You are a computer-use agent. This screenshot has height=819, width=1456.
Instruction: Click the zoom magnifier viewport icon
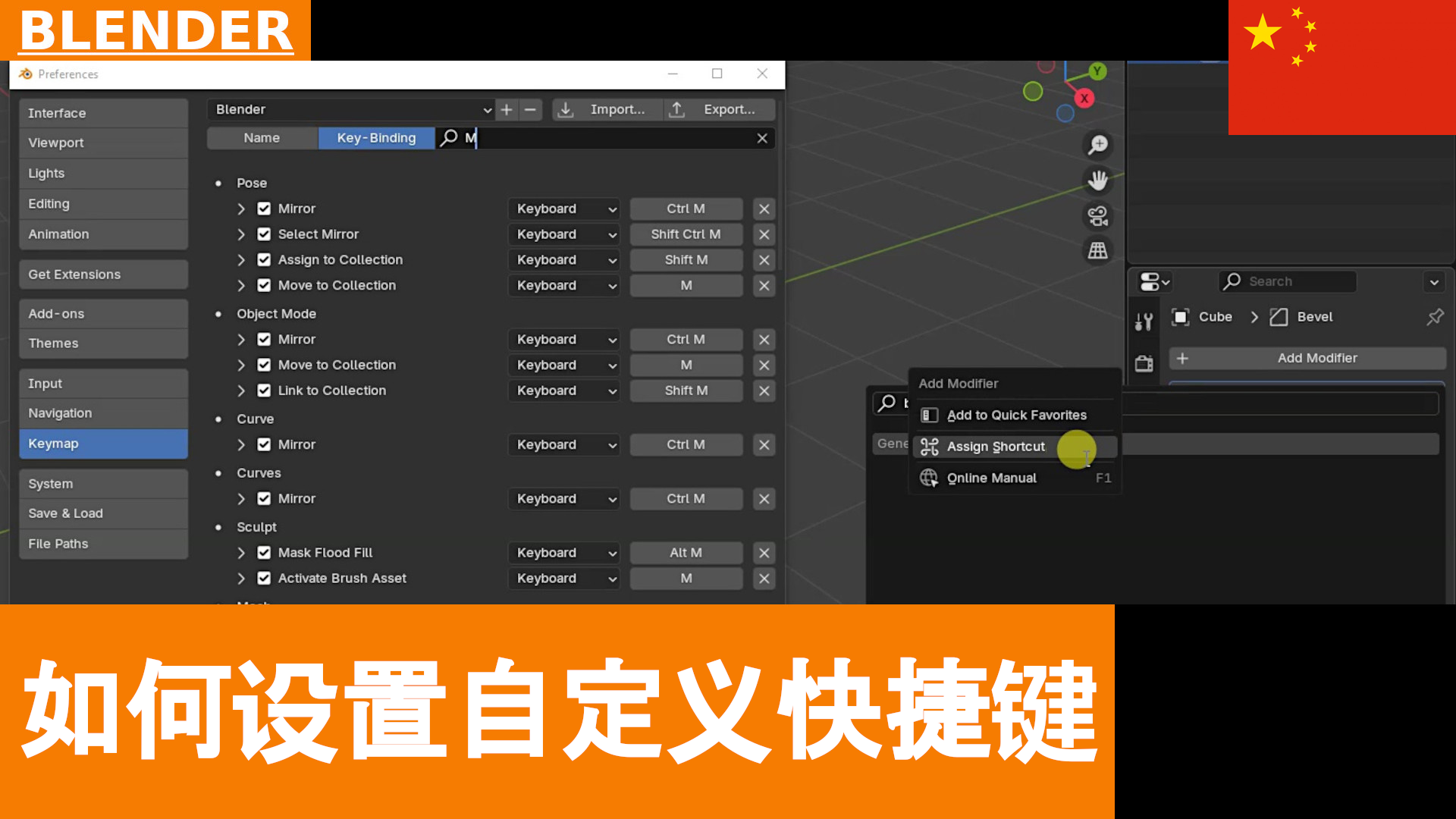(1097, 144)
